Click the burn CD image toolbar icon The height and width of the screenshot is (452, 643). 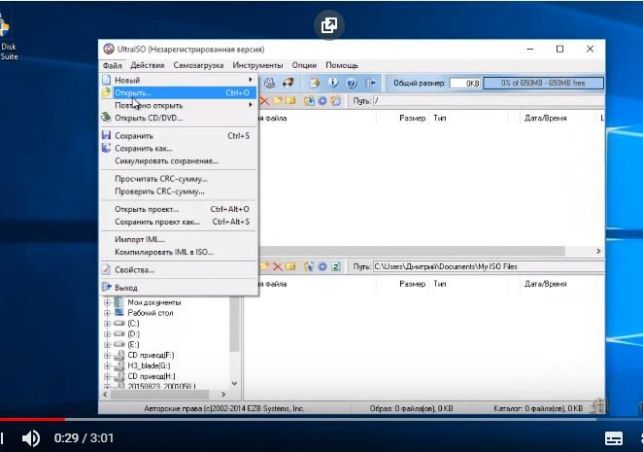pos(289,83)
